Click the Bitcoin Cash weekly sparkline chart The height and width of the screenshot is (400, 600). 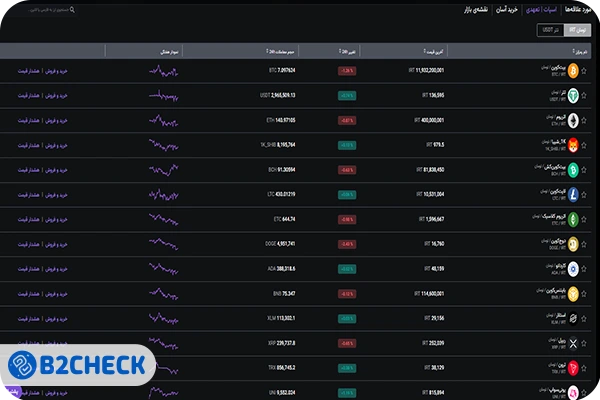(164, 169)
